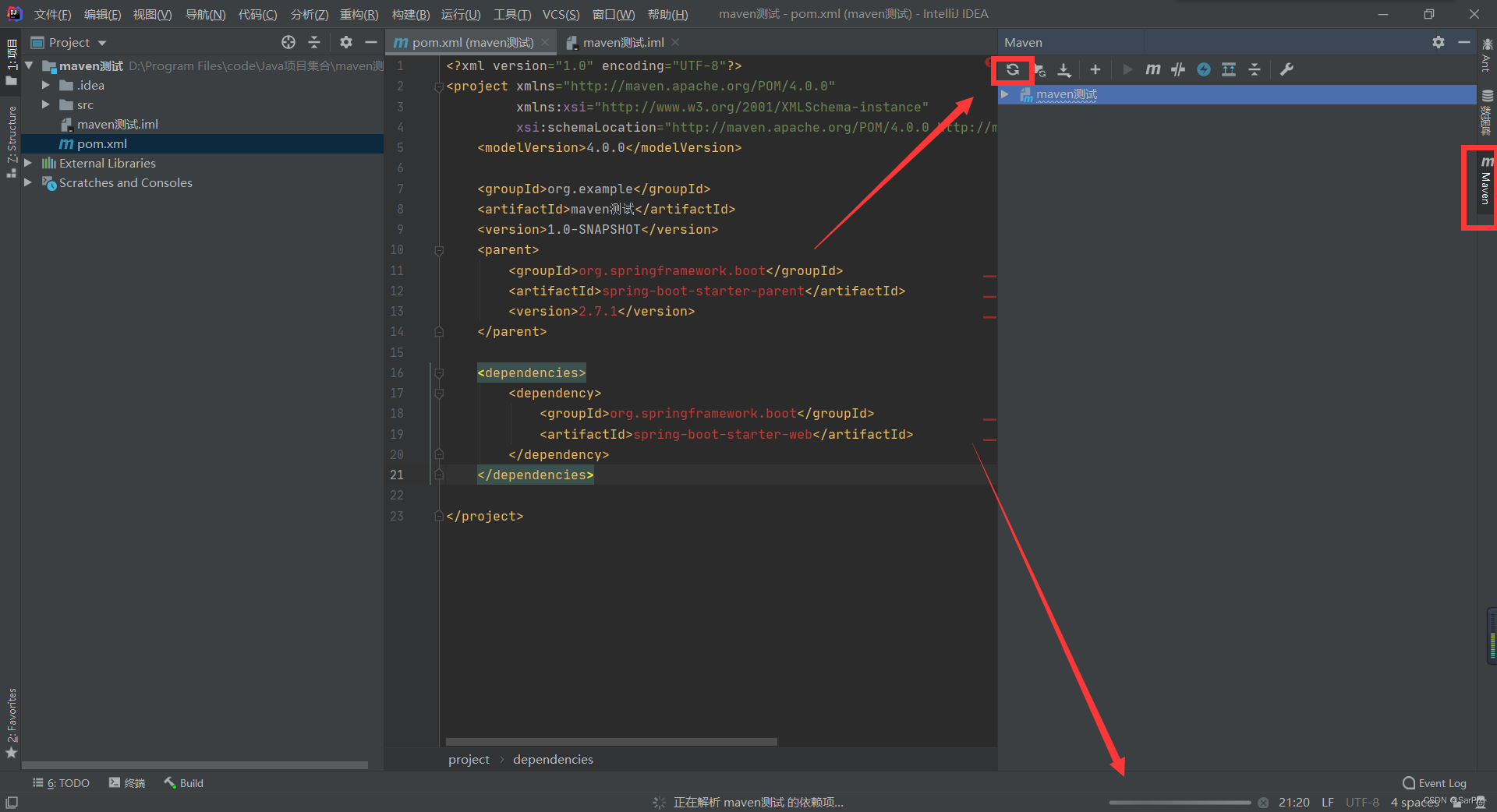Click the Run Maven Build play icon
This screenshot has height=812, width=1497.
tap(1127, 70)
